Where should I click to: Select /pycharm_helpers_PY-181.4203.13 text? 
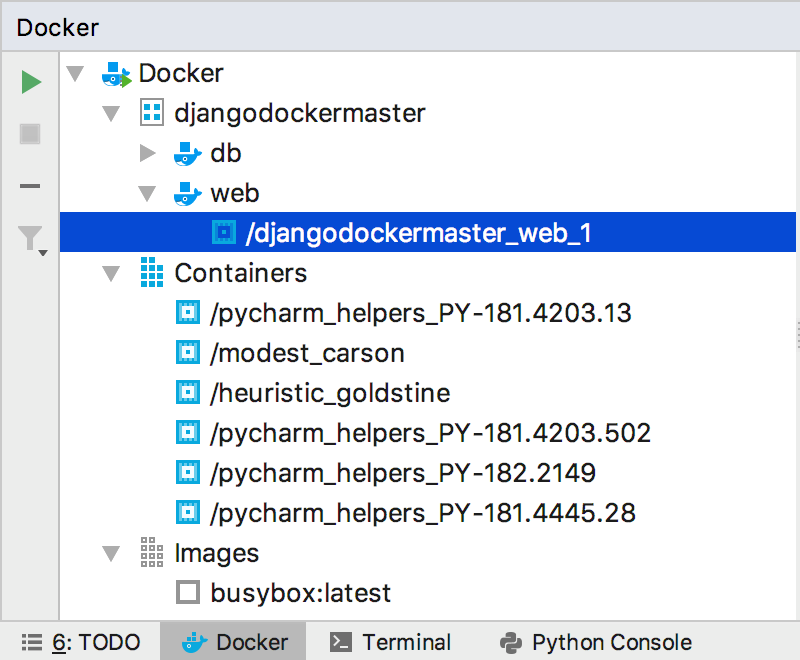tap(420, 313)
